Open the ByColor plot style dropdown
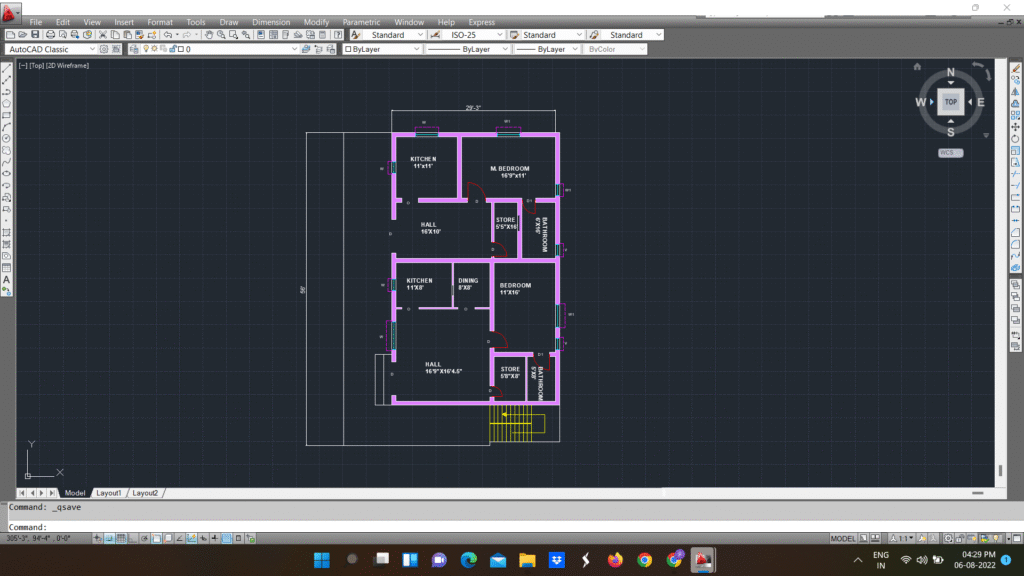Viewport: 1024px width, 576px height. [x=615, y=49]
